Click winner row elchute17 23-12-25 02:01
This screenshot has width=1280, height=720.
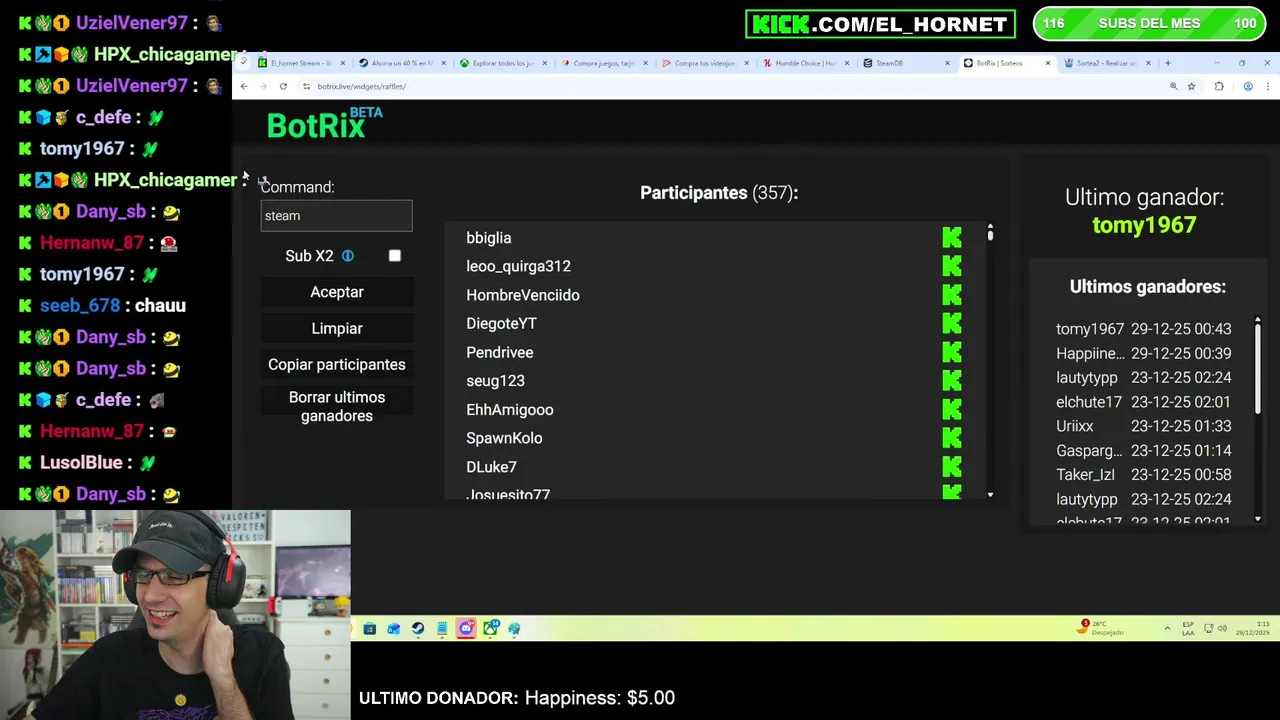click(1144, 402)
